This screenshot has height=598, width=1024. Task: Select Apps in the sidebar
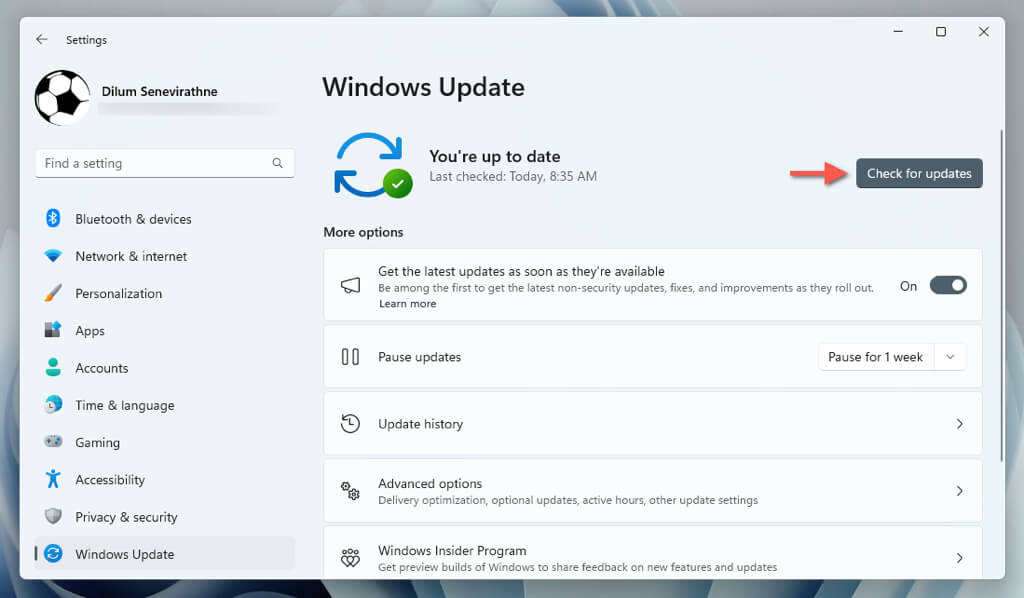coord(165,330)
